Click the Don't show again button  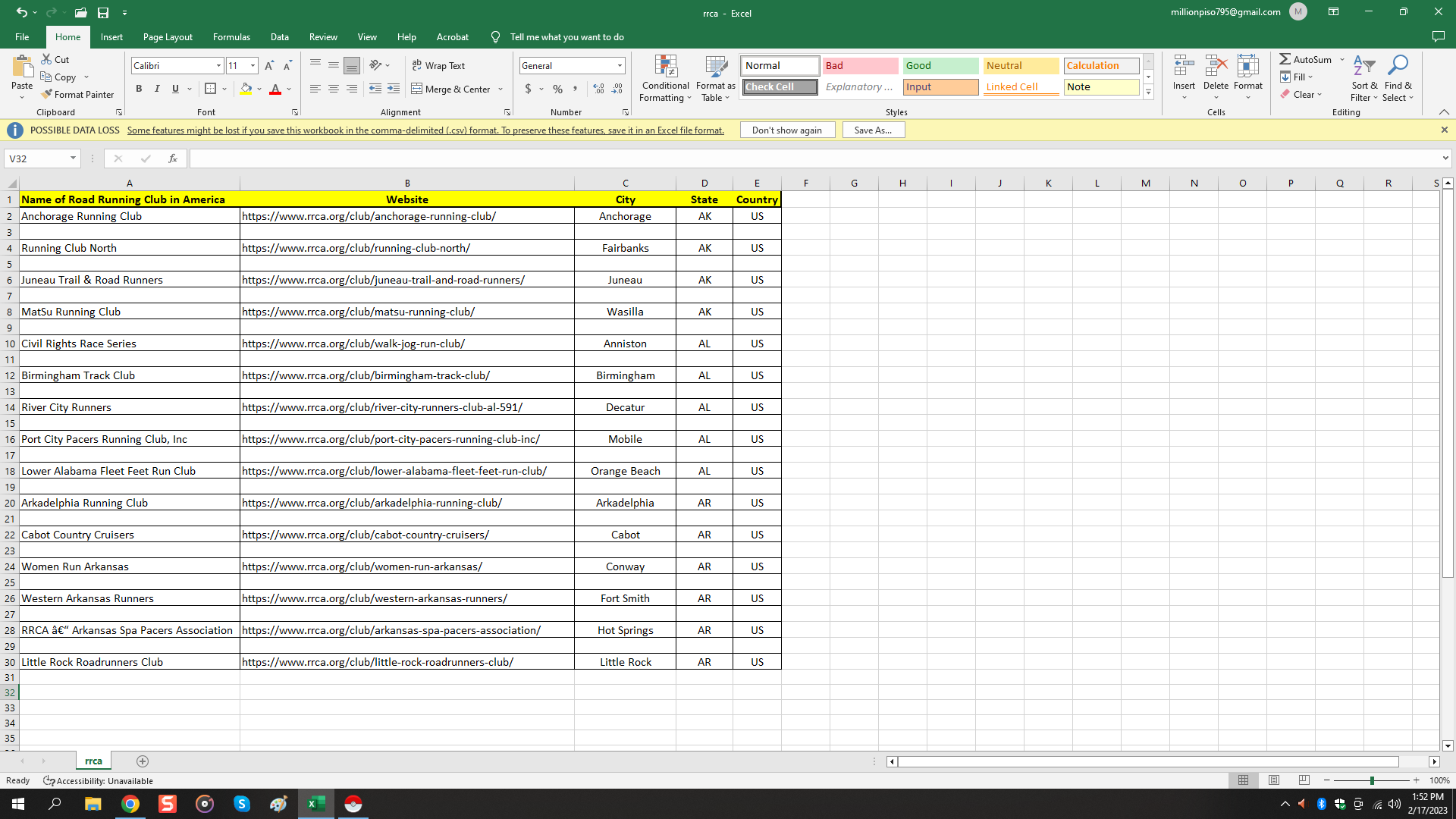[786, 130]
